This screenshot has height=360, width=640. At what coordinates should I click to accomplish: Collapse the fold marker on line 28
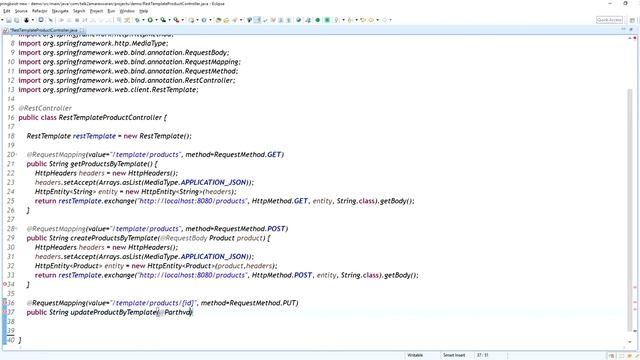click(x=16, y=229)
